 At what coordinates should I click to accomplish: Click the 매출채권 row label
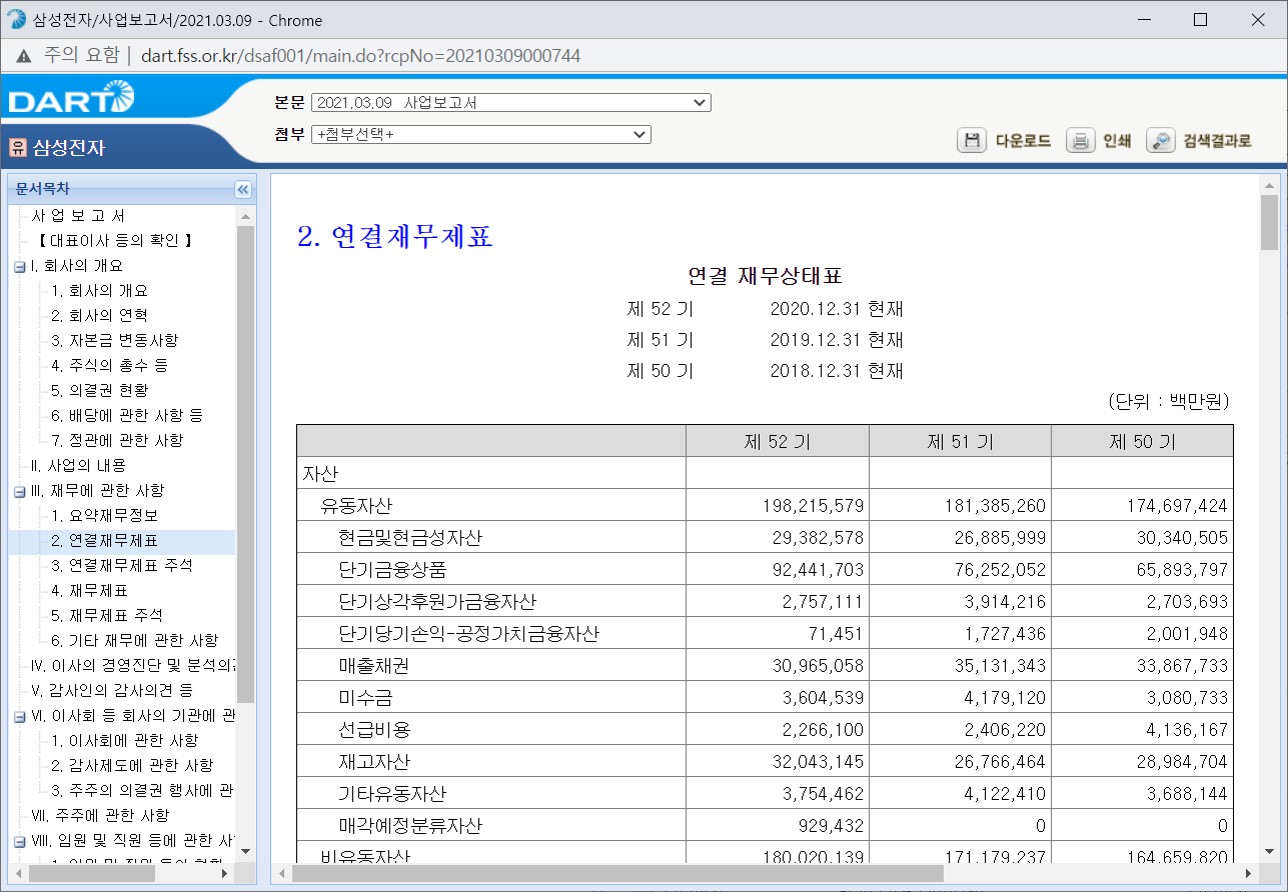pos(374,666)
